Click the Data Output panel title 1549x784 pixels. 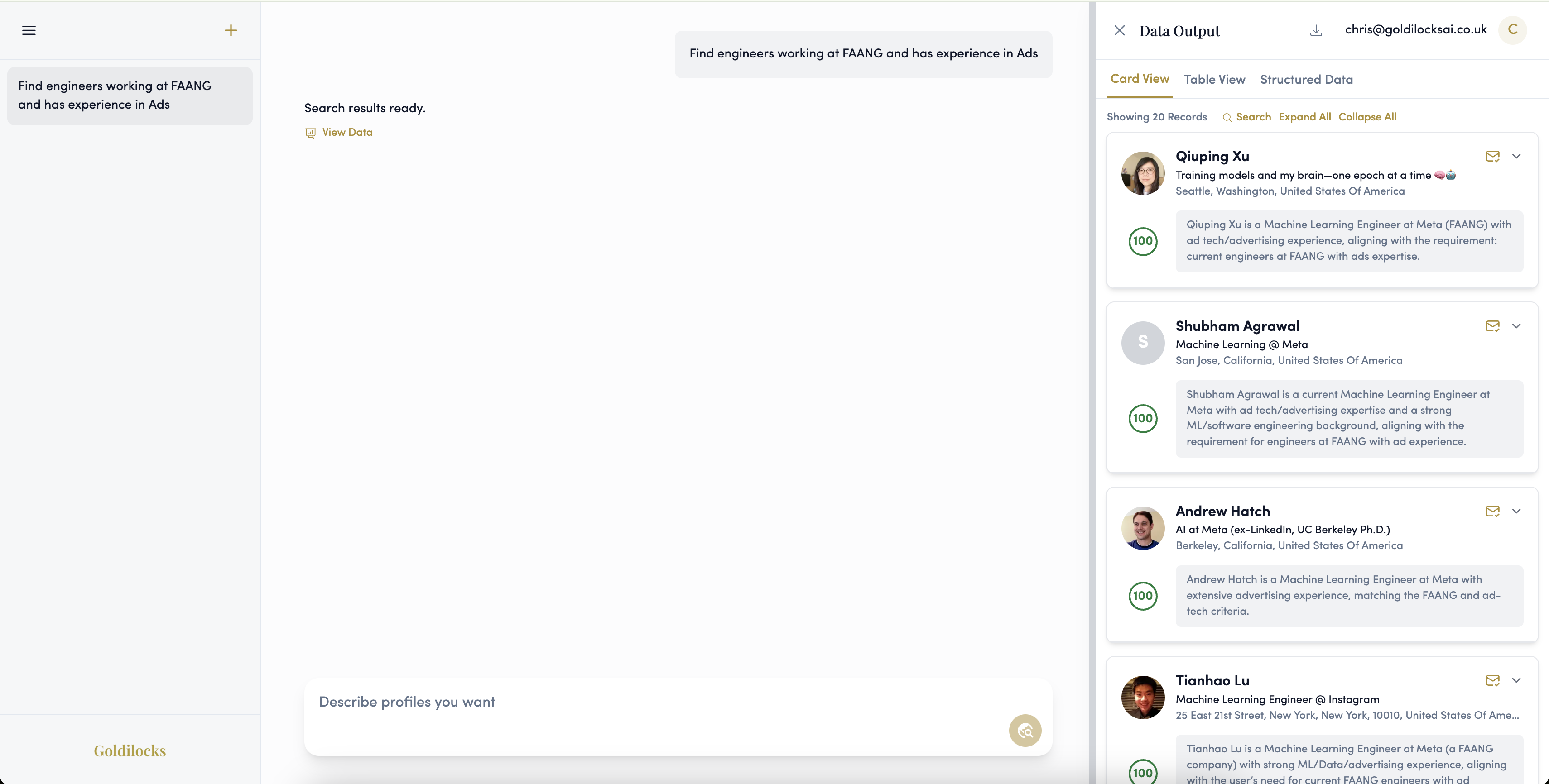pyautogui.click(x=1179, y=31)
